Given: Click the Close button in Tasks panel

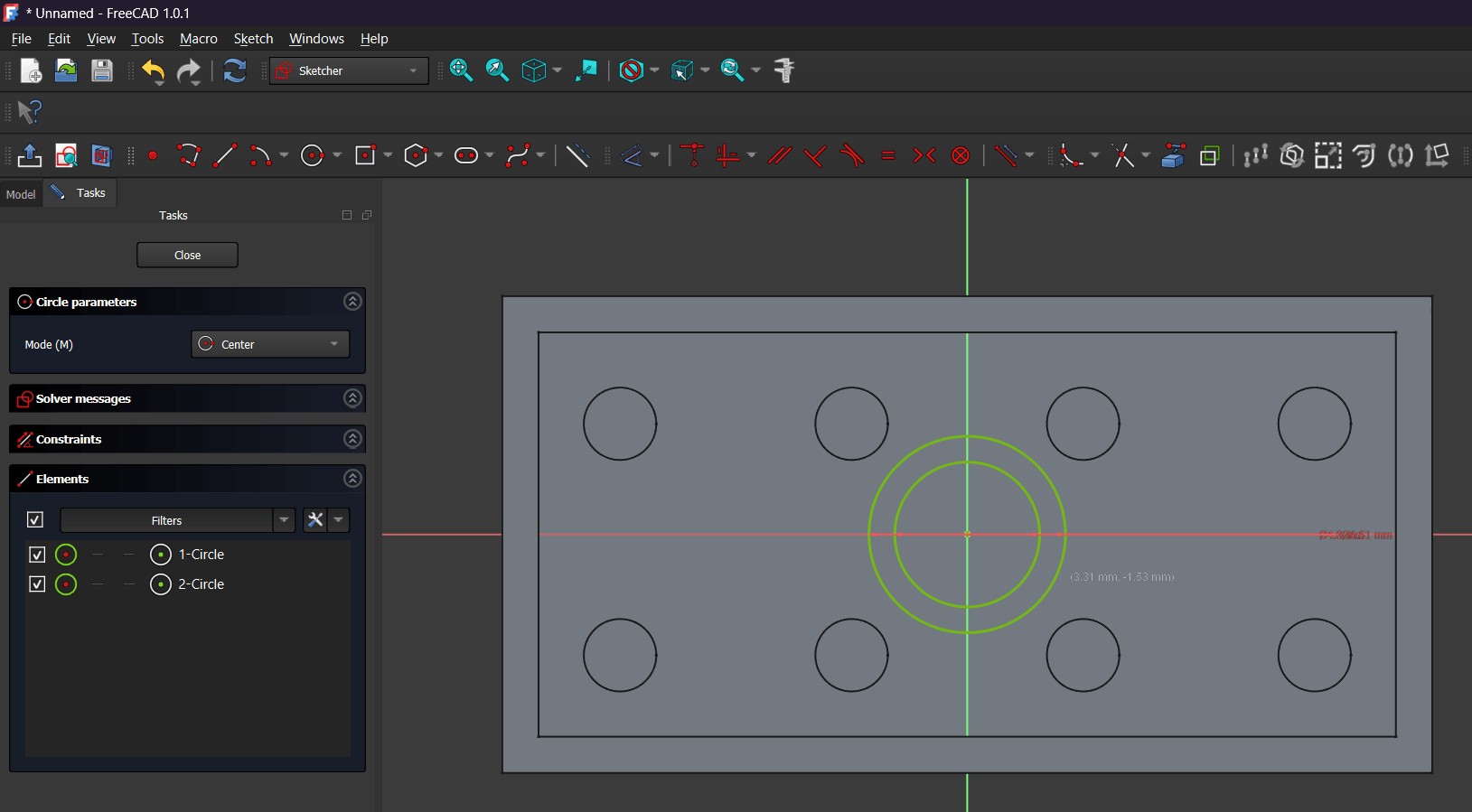Looking at the screenshot, I should 187,256.
